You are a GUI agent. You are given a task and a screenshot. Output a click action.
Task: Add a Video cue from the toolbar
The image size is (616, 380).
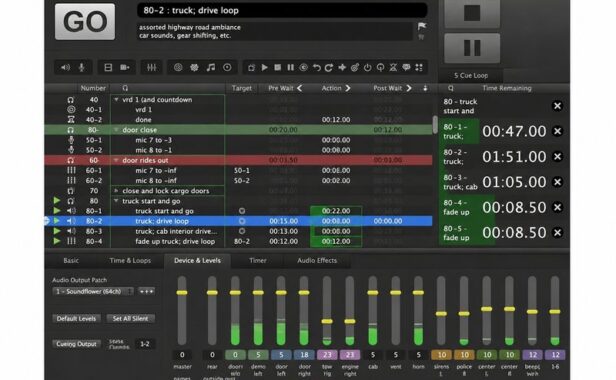tap(108, 68)
